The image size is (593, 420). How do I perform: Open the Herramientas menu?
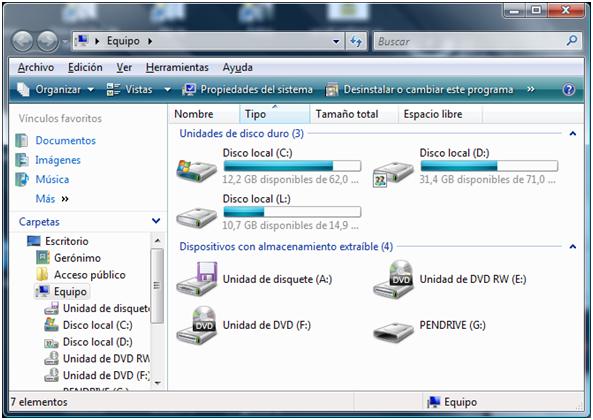pyautogui.click(x=177, y=67)
